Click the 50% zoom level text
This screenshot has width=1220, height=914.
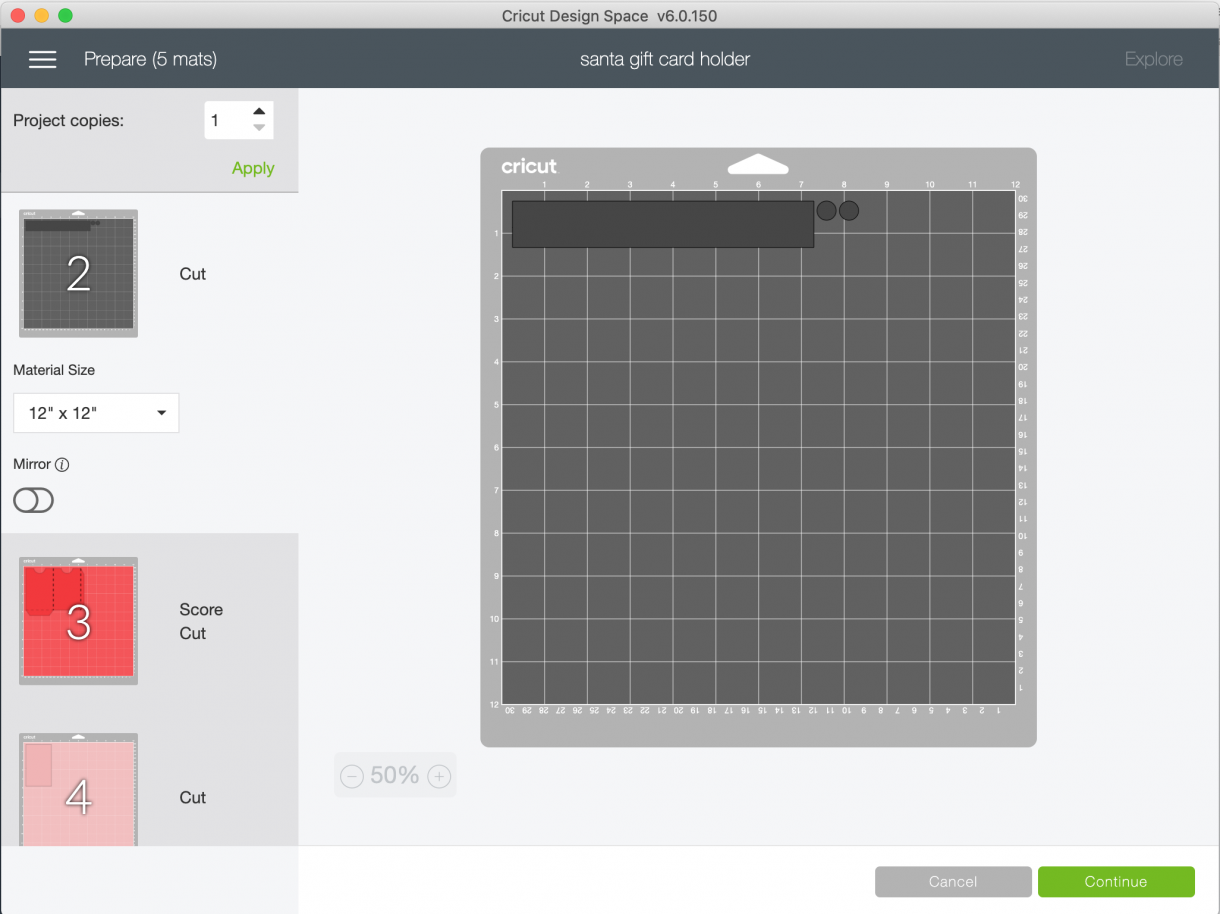click(x=395, y=775)
